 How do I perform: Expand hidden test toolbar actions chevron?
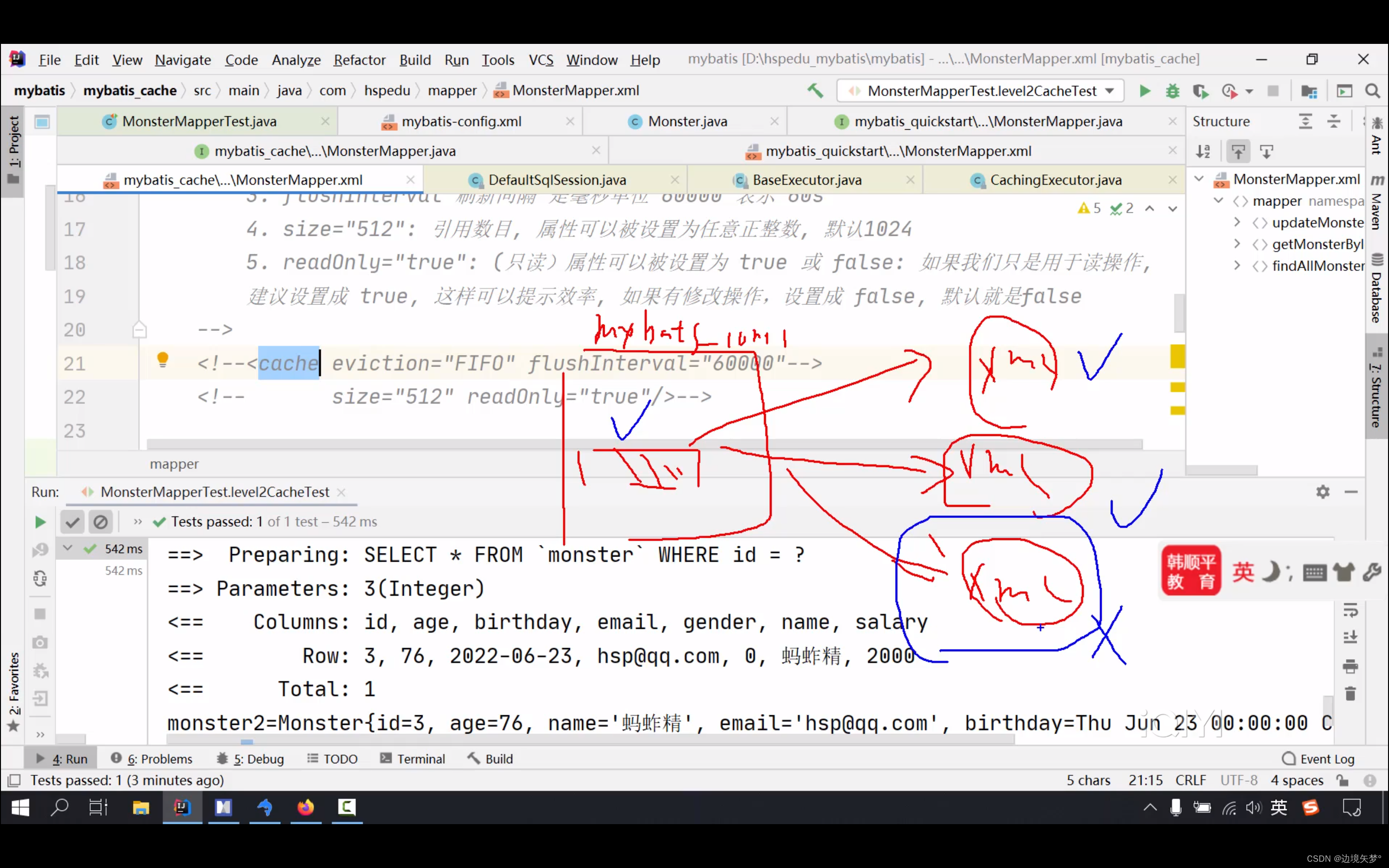(138, 522)
